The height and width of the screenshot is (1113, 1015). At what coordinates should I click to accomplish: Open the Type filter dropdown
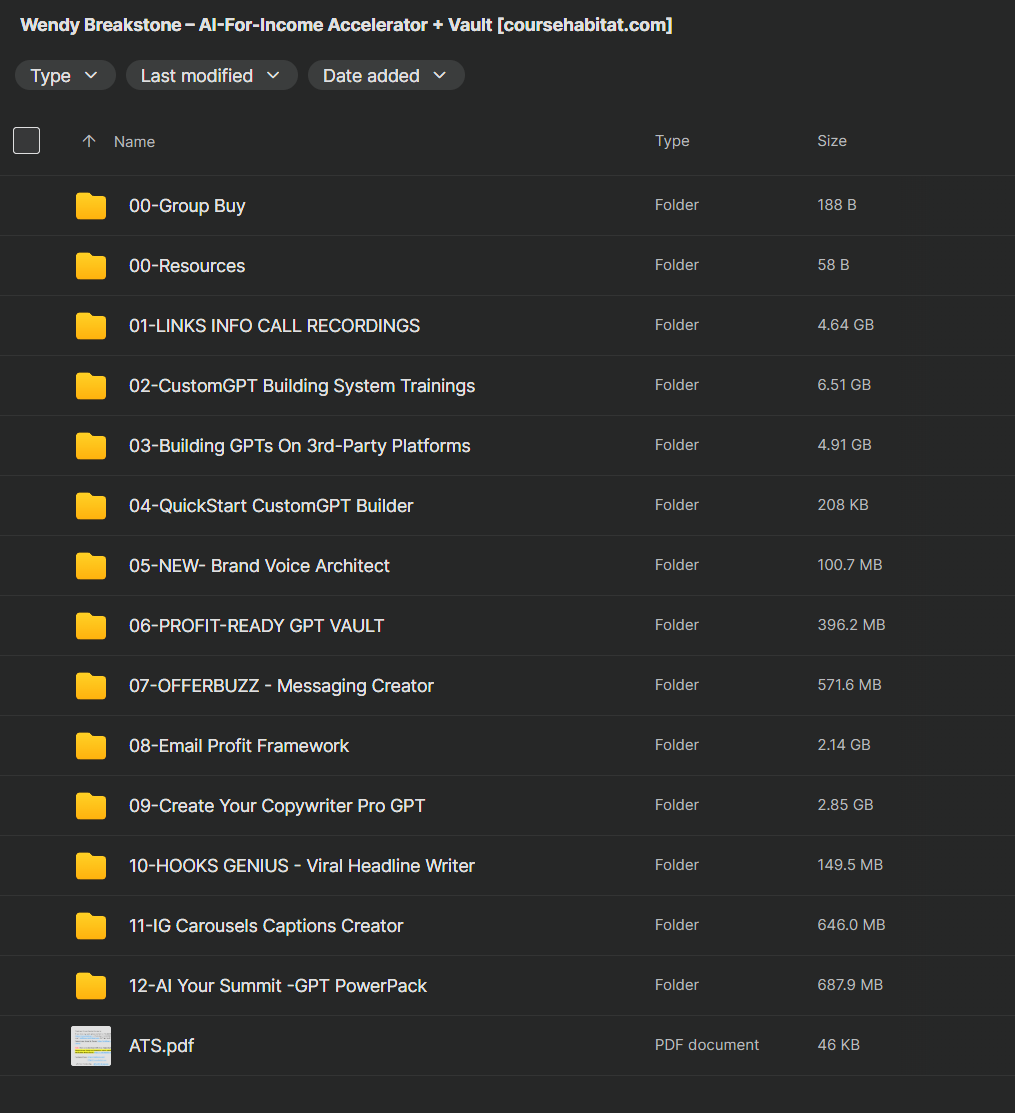[x=65, y=75]
